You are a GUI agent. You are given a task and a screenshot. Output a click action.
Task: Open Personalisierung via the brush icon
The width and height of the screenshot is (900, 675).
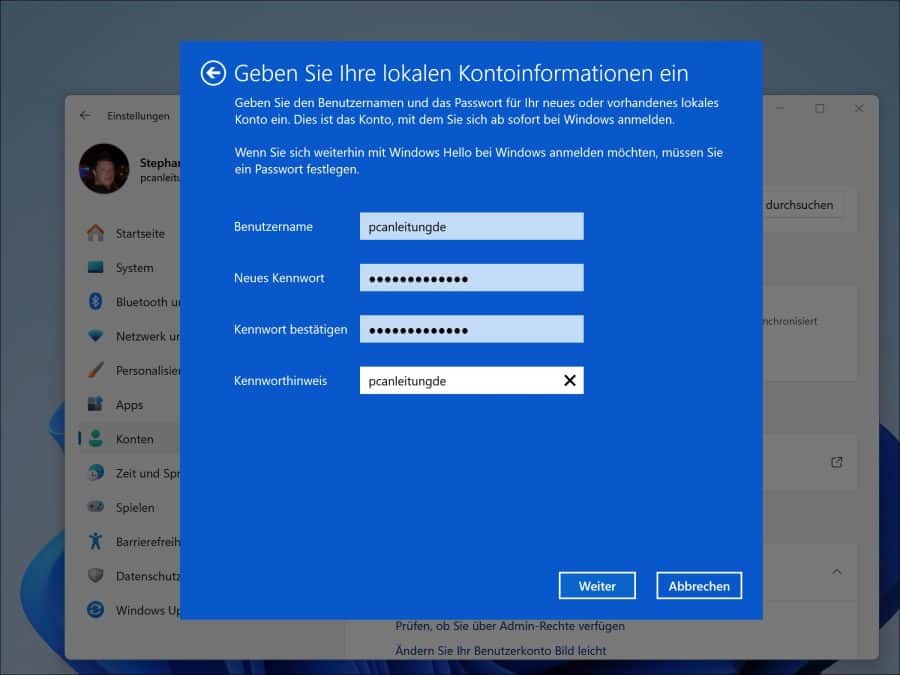96,370
